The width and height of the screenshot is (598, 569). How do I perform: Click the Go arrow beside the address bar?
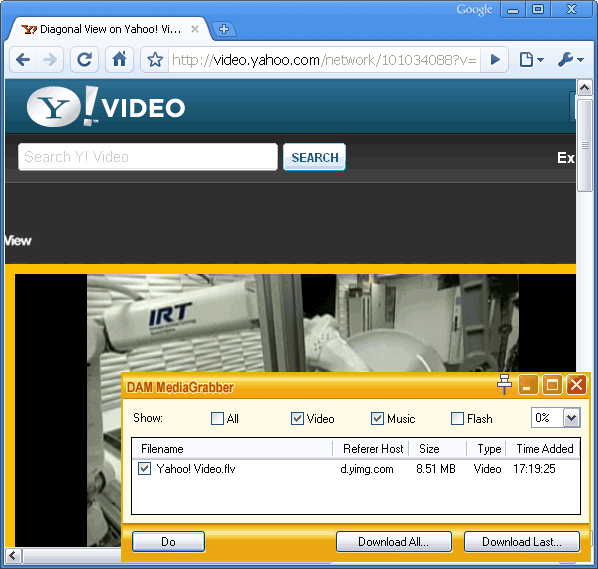(495, 59)
